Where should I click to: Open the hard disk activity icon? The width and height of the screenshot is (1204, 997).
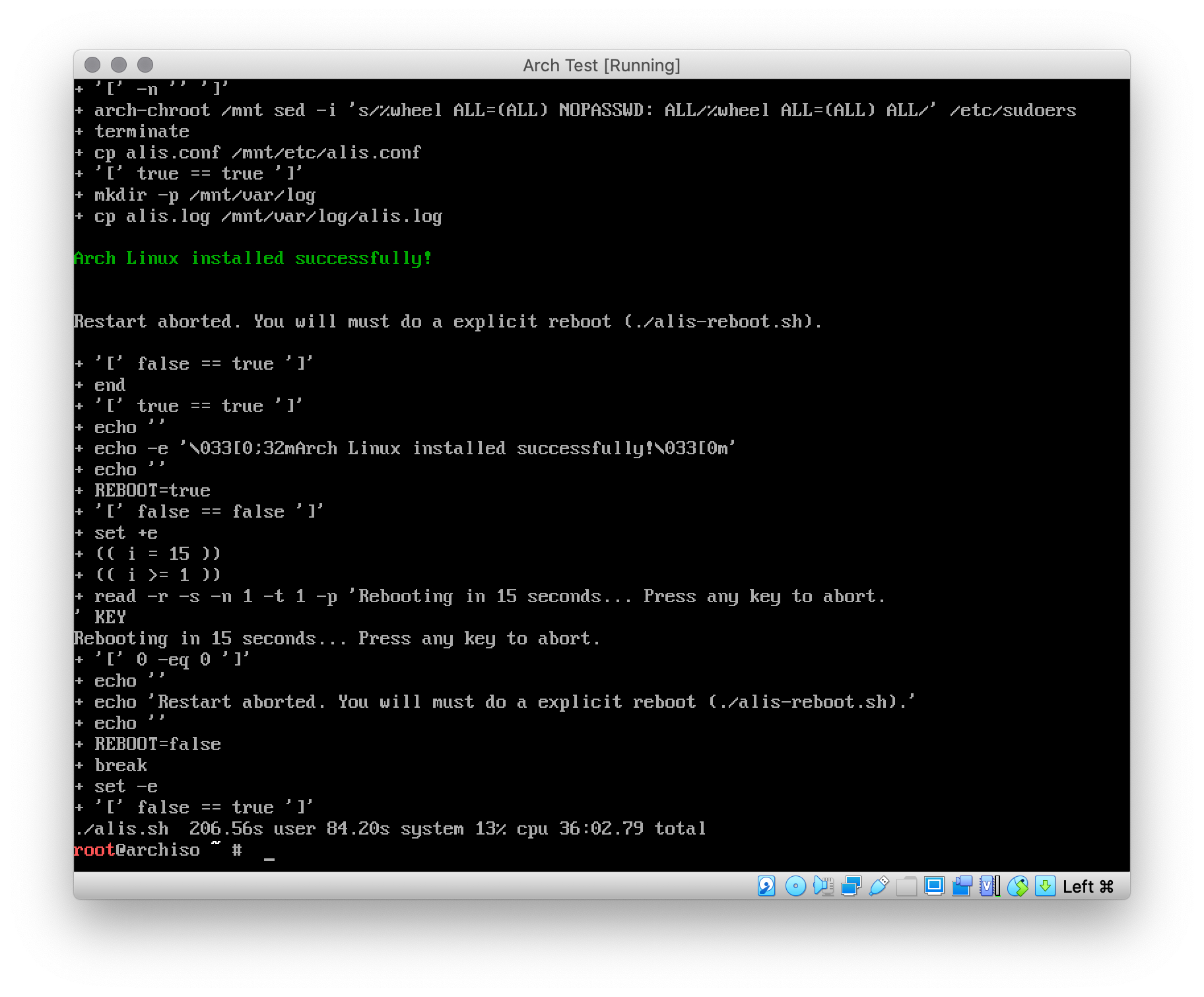765,886
